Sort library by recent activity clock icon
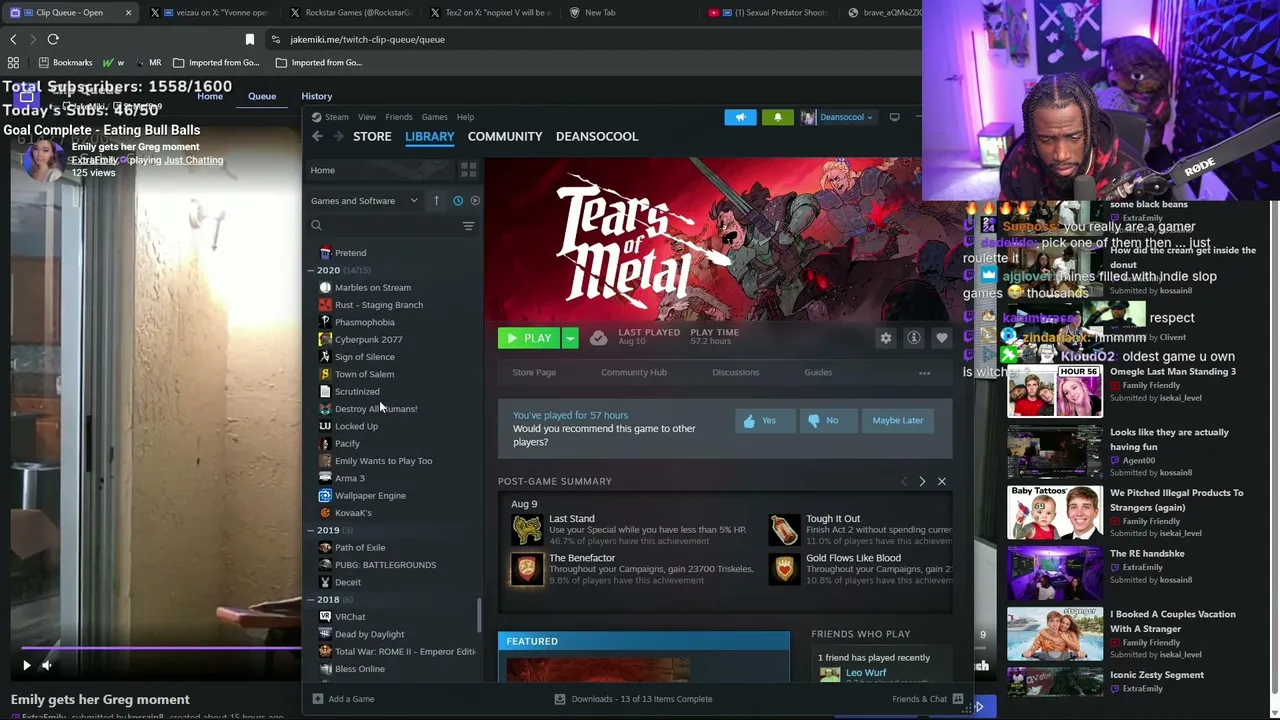The image size is (1280, 720). pyautogui.click(x=458, y=201)
